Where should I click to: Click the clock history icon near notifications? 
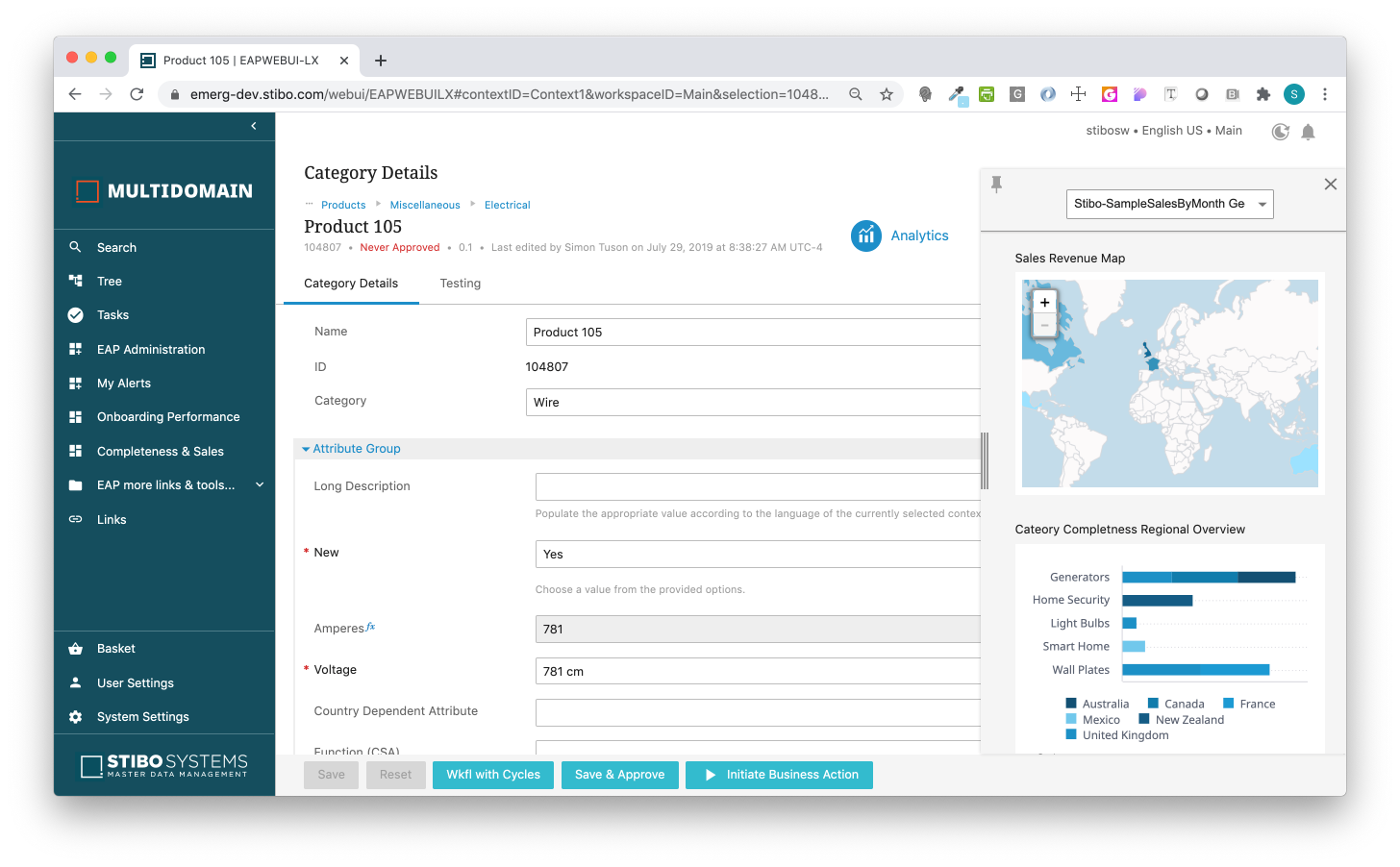pos(1280,132)
